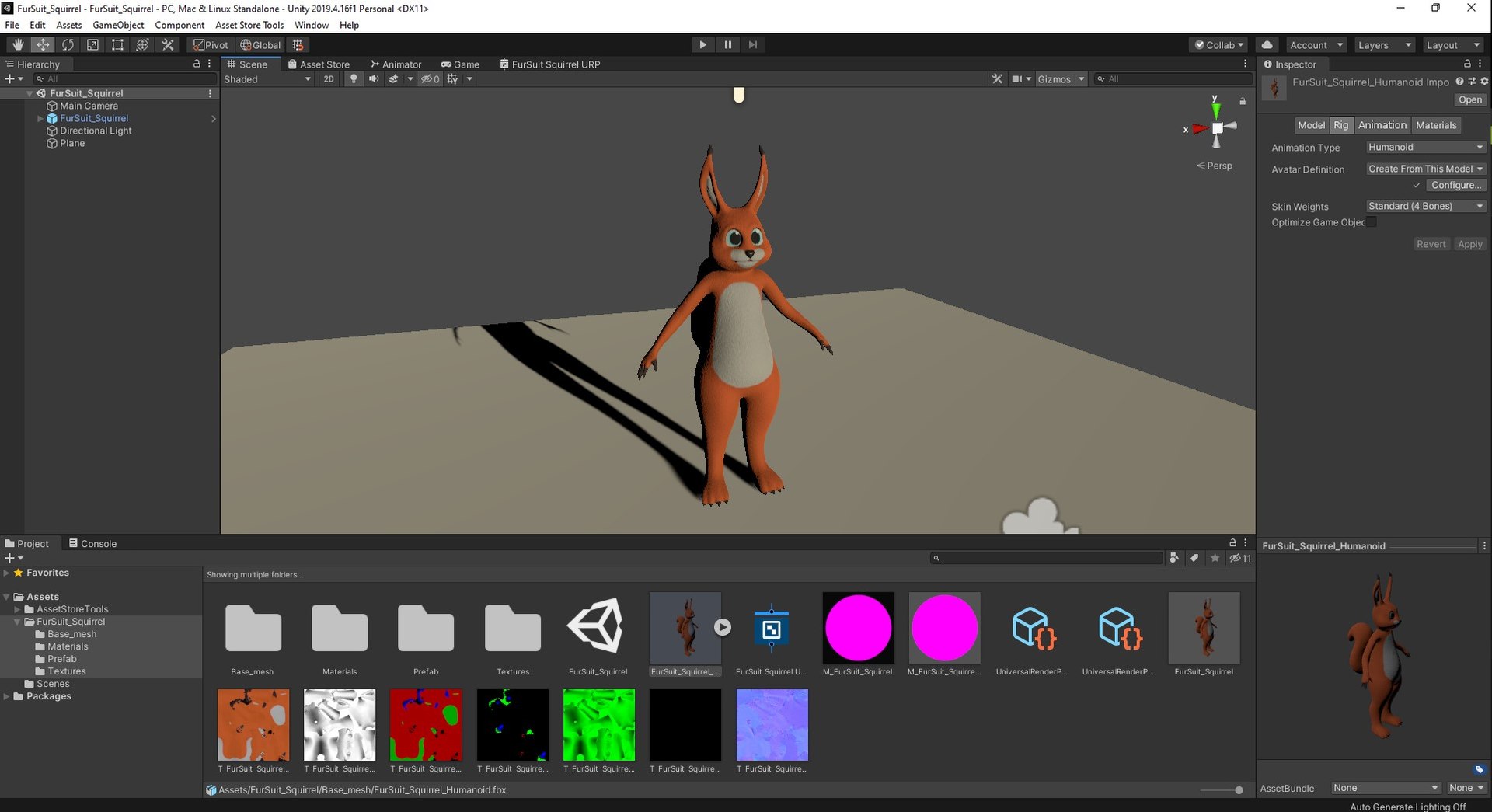Click the Y axis cone on scene gizmo
Viewport: 1492px width, 812px height.
point(1216,110)
